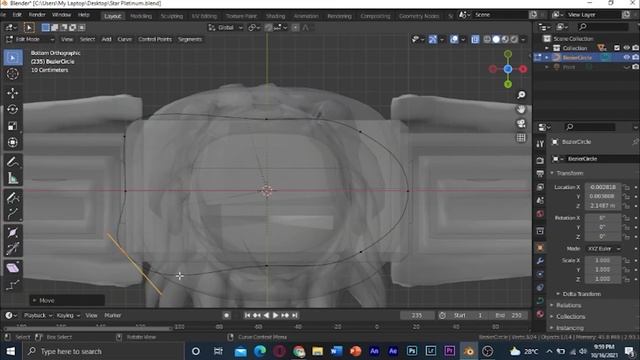Open Microsoft Word from taskbar
This screenshot has width=640, height=360.
(x=336, y=351)
